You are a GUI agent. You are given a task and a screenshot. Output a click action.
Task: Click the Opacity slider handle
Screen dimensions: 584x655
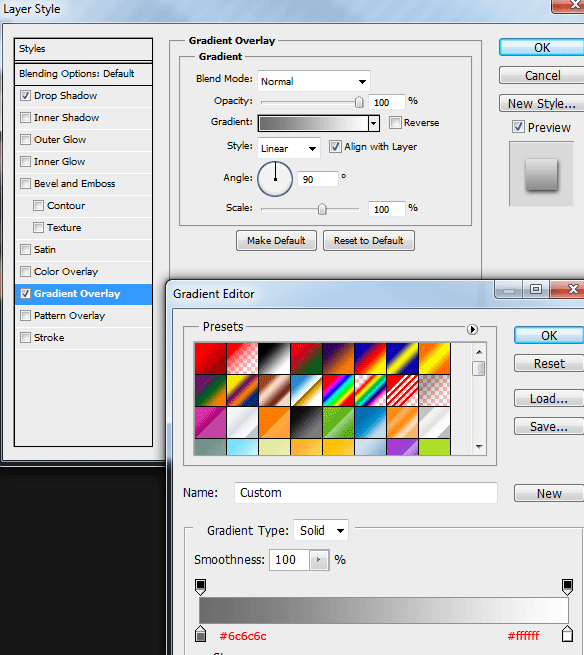click(x=359, y=102)
